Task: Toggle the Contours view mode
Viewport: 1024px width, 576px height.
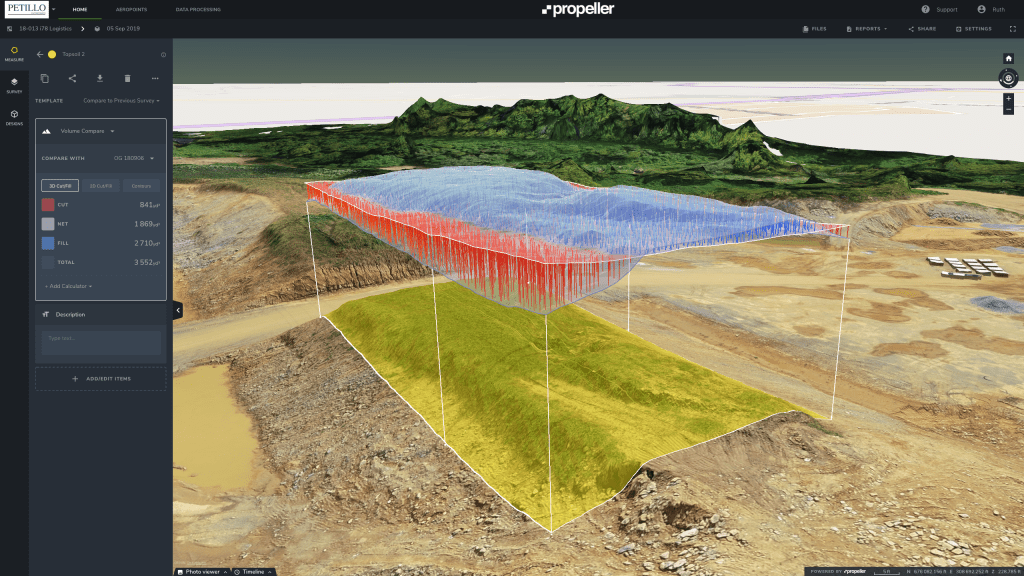Action: [141, 185]
